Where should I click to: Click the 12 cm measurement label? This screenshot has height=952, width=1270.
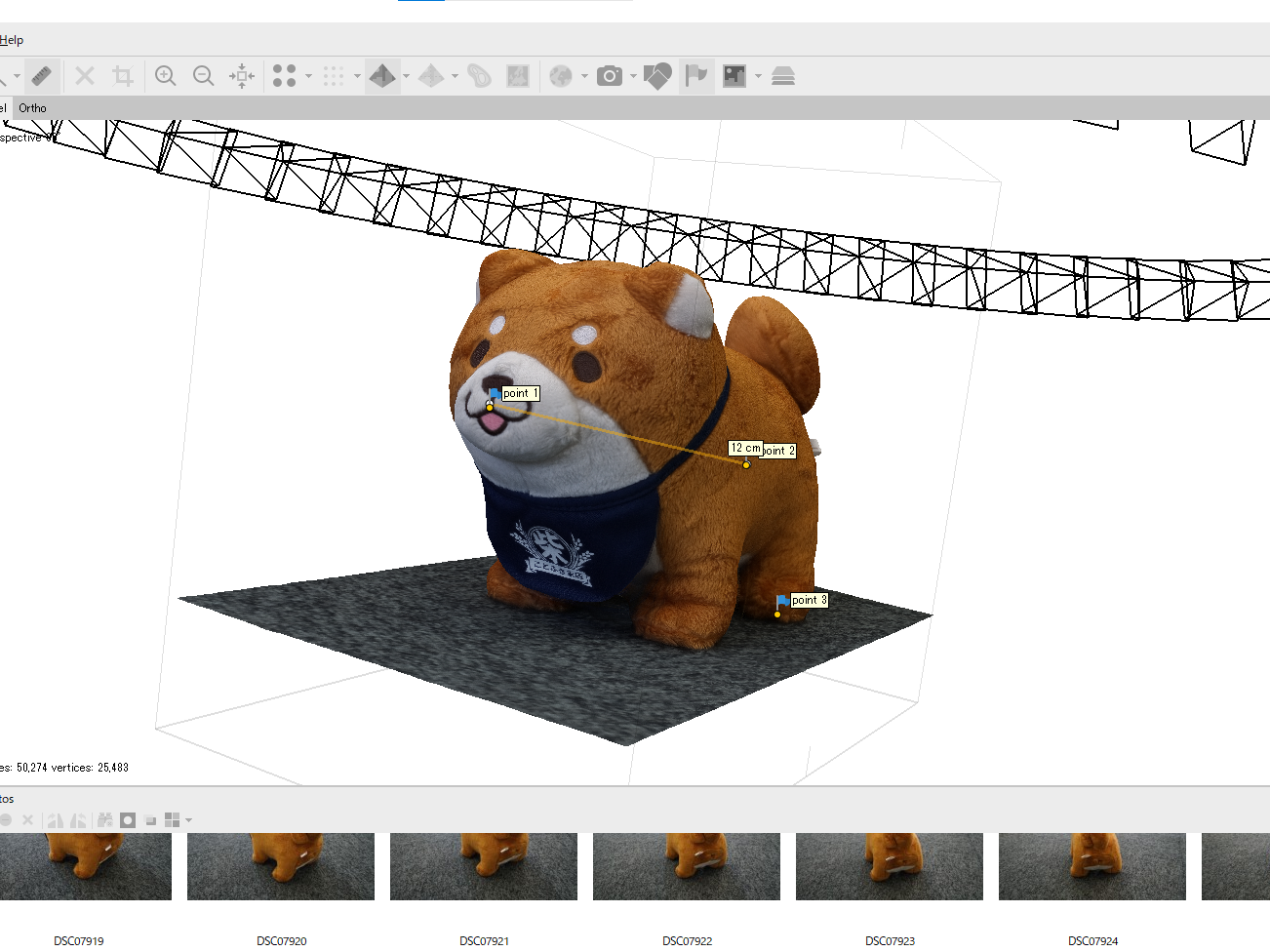coord(746,448)
